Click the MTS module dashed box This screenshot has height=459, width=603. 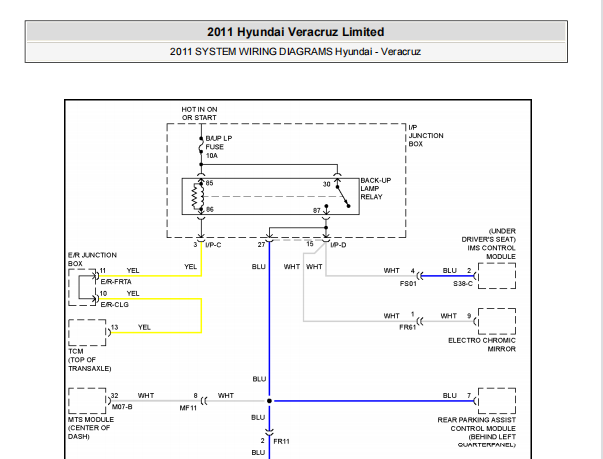pyautogui.click(x=87, y=401)
